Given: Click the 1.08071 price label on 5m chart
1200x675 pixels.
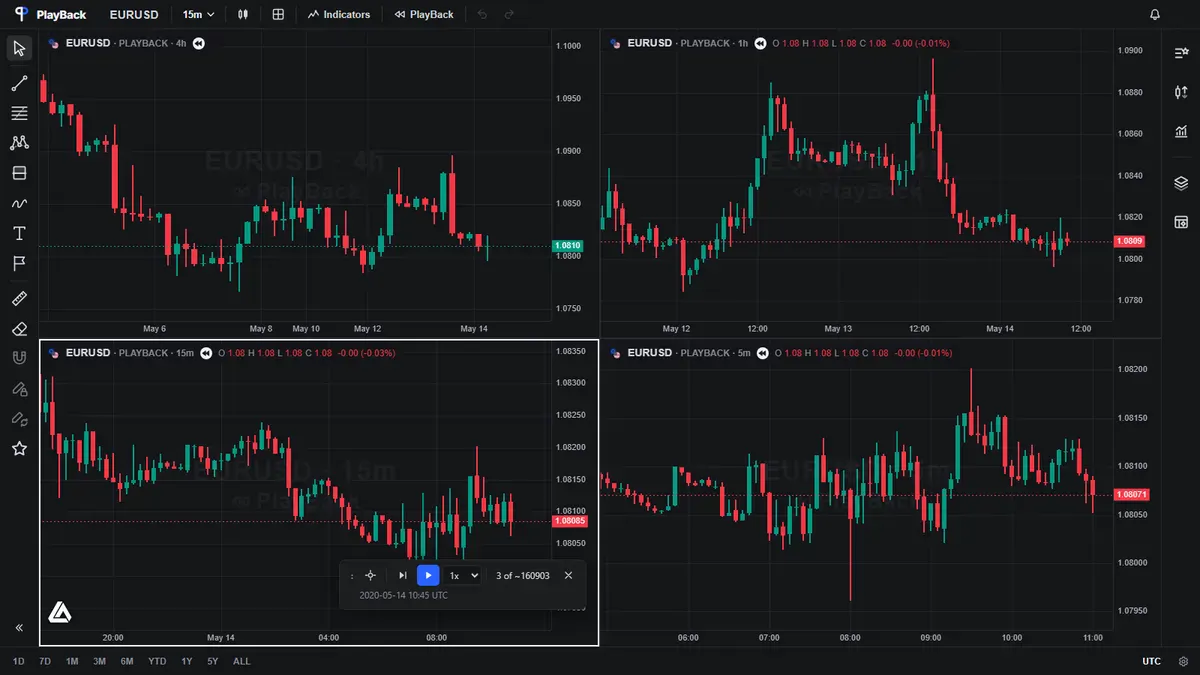Looking at the screenshot, I should (1133, 494).
